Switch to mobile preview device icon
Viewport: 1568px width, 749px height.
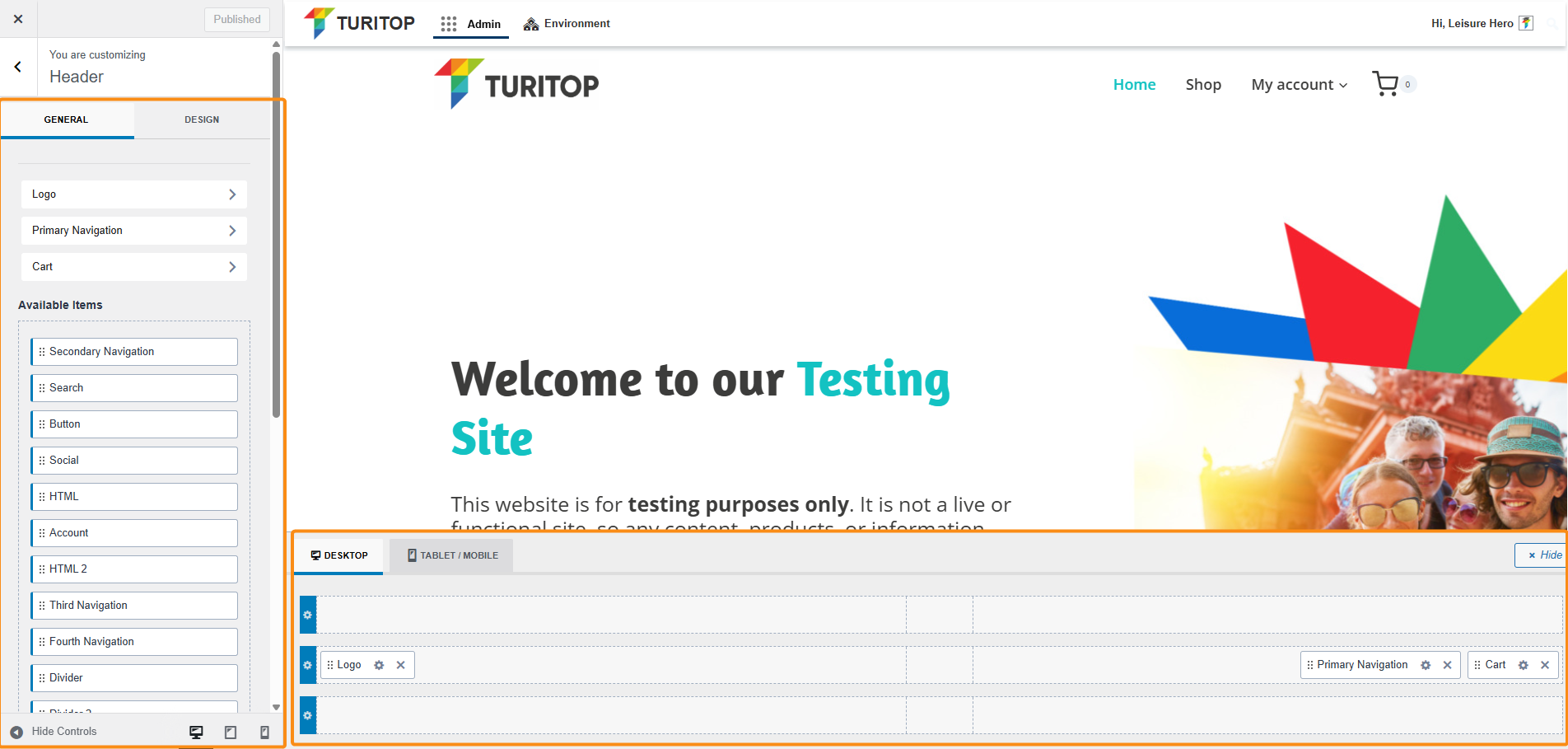pyautogui.click(x=264, y=732)
